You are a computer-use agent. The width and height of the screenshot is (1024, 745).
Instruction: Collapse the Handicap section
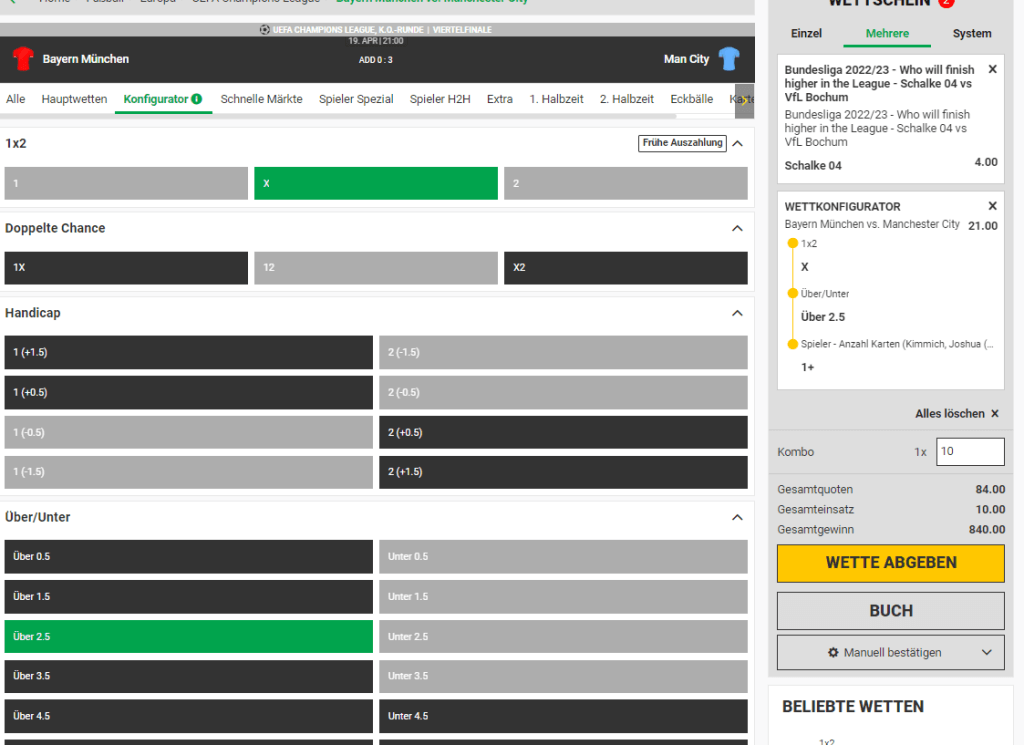point(738,313)
